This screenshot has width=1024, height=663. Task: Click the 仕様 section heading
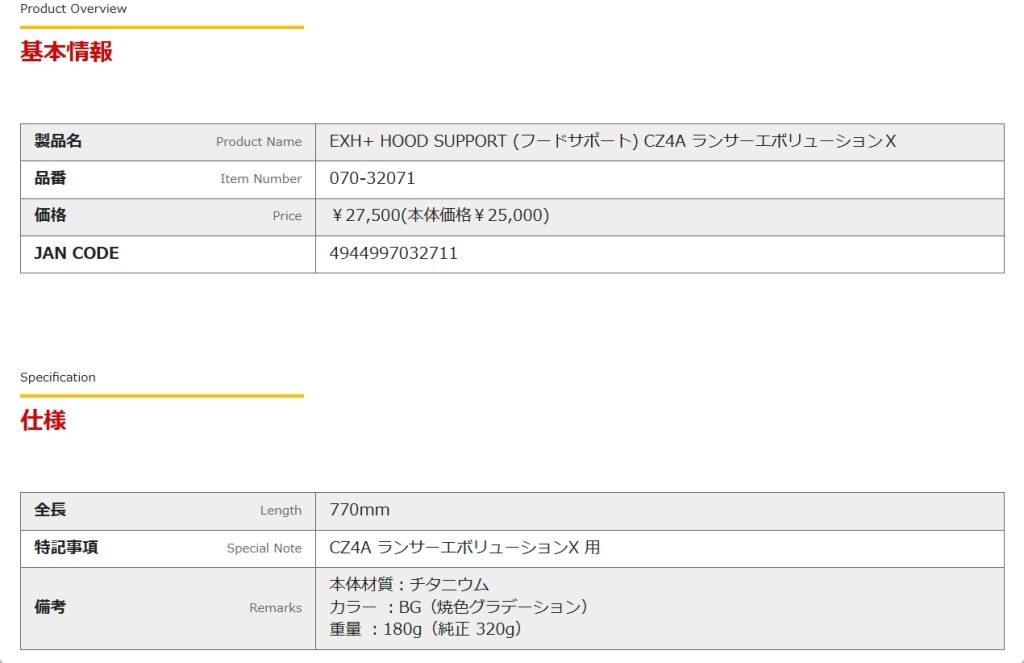click(43, 420)
